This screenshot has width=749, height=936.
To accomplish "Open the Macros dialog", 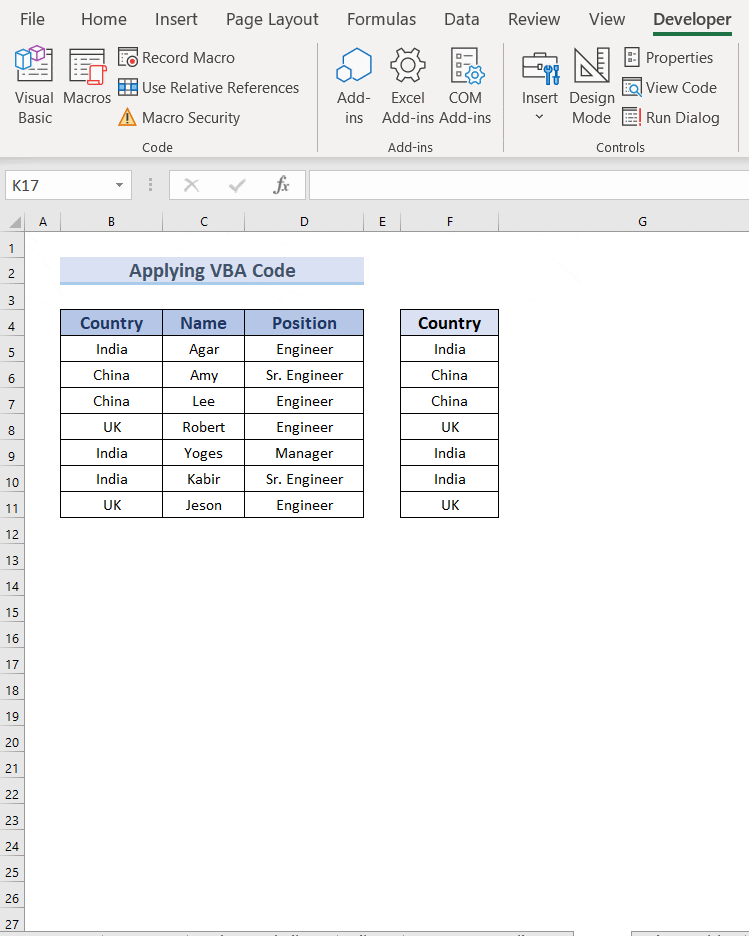I will (x=87, y=78).
